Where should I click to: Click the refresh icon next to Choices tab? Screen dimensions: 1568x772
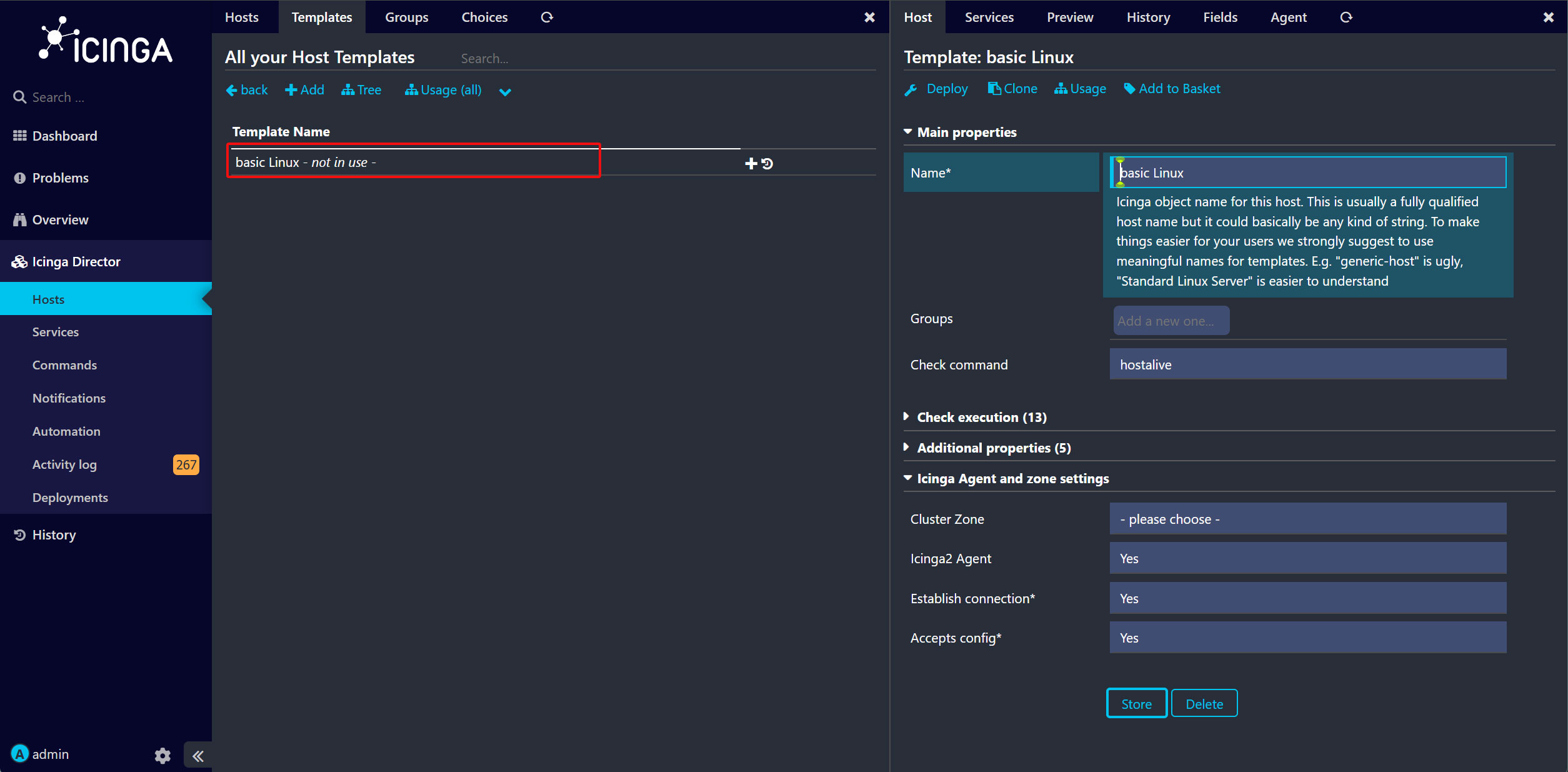pyautogui.click(x=547, y=18)
